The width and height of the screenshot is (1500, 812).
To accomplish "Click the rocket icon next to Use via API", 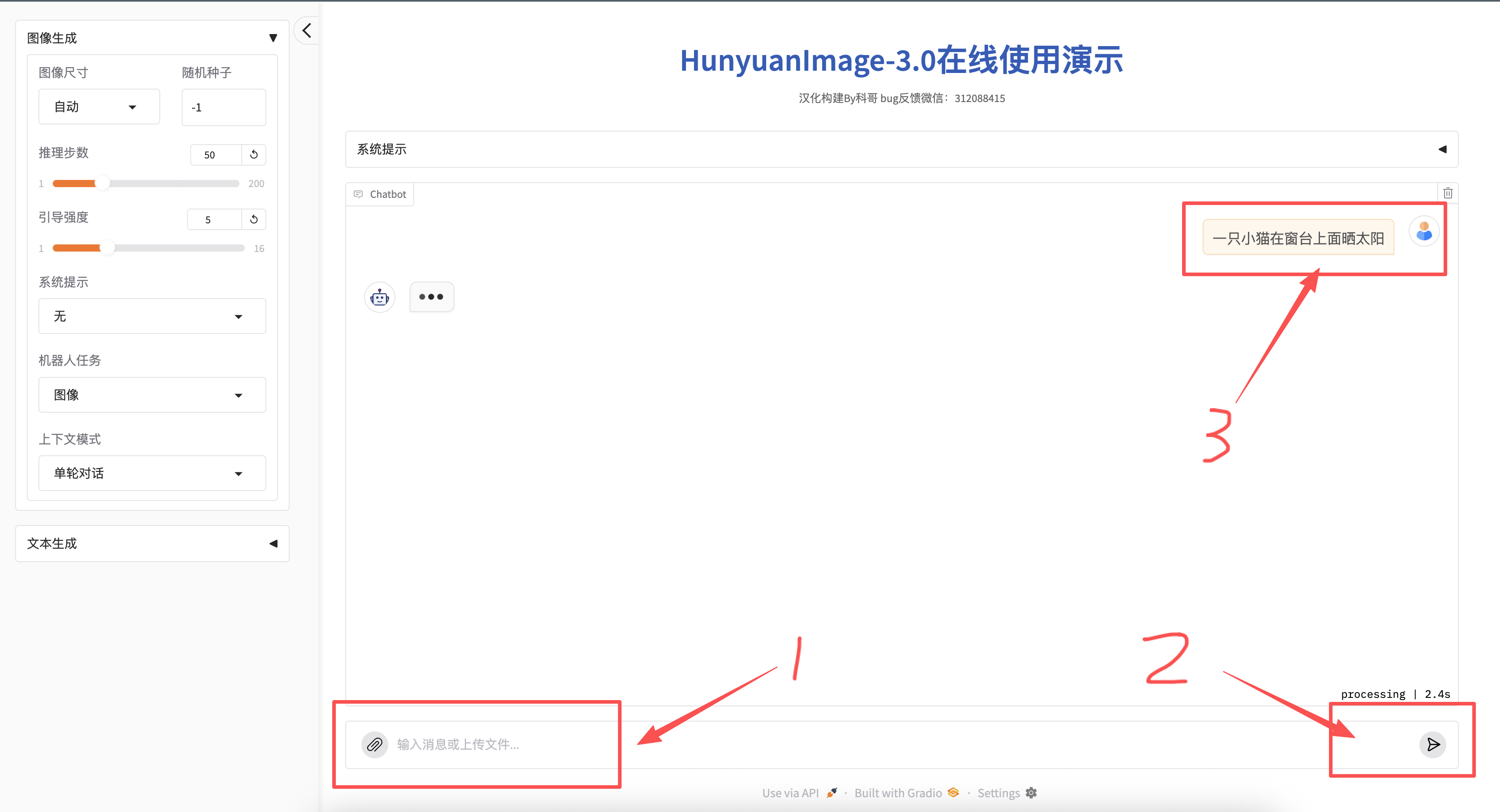I will [831, 793].
